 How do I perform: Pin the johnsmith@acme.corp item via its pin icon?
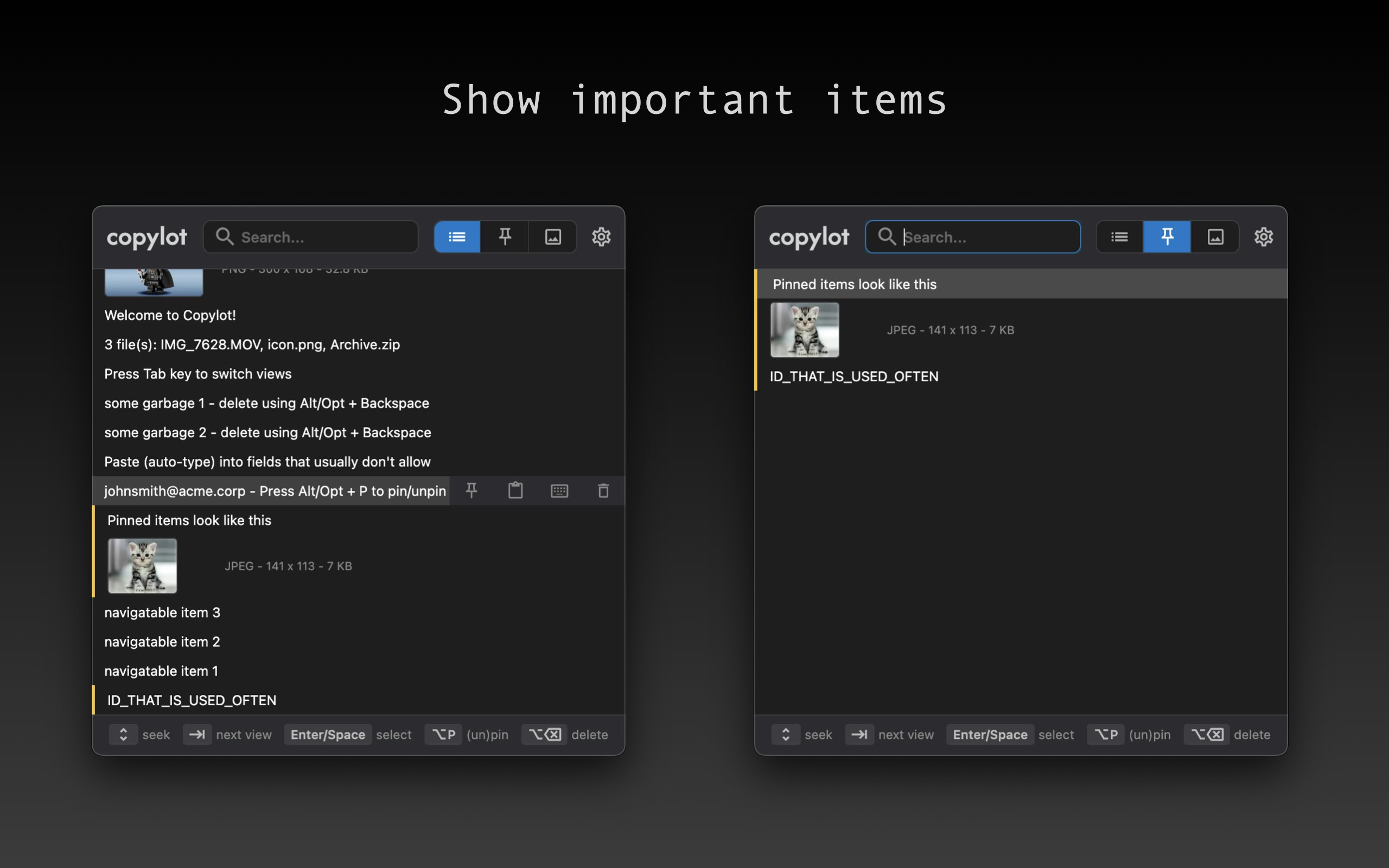click(x=471, y=490)
